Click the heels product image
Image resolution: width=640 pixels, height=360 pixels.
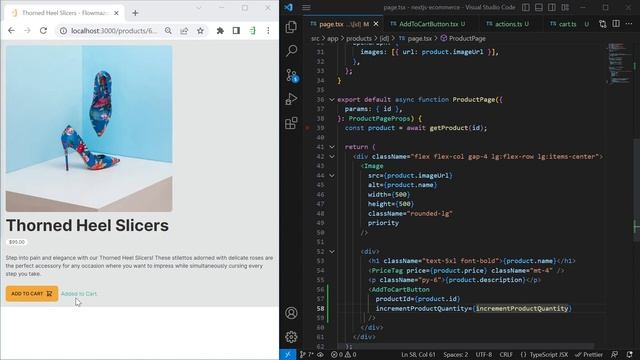[89, 129]
